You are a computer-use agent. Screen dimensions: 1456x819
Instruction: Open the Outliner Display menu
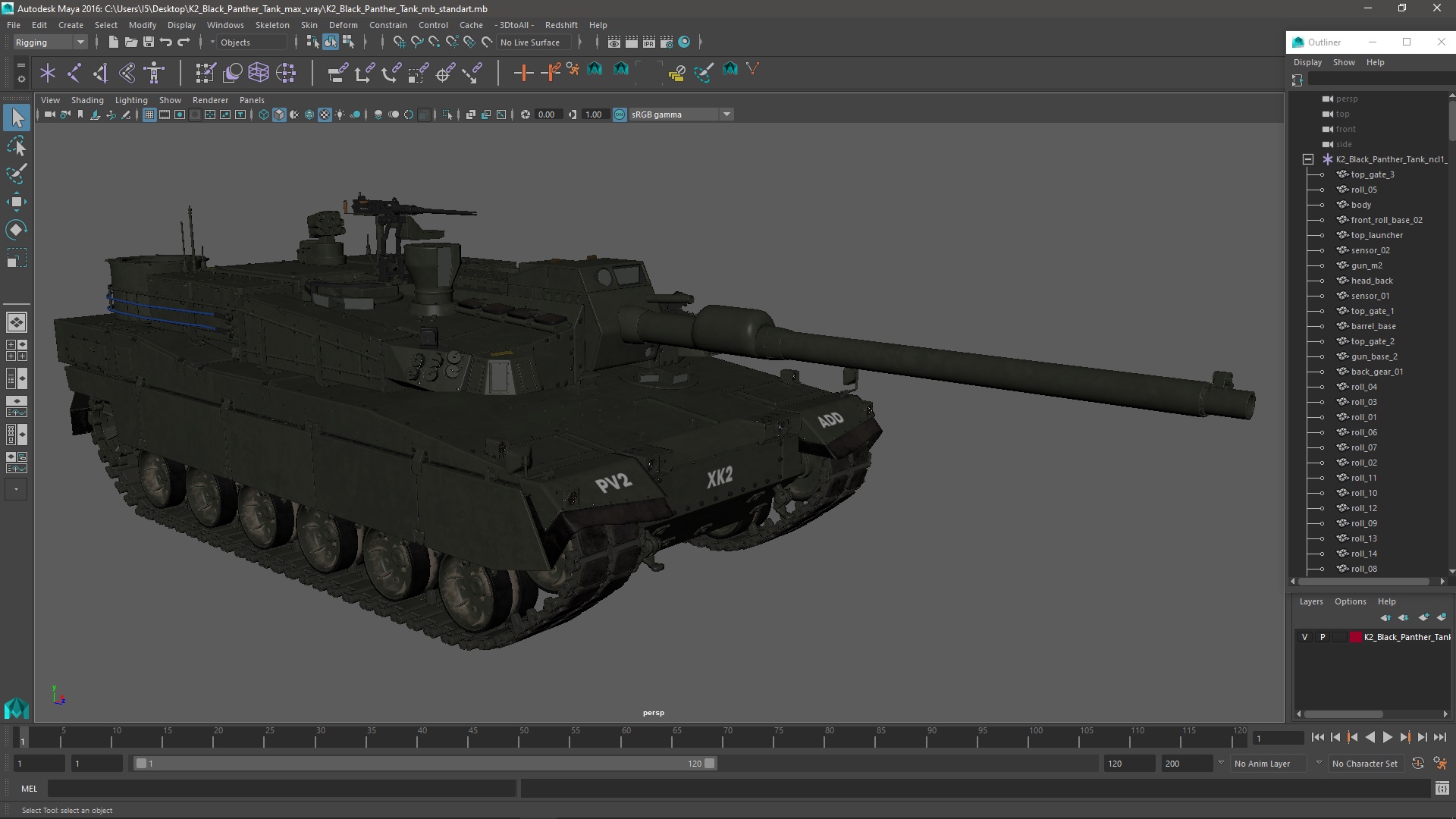tap(1307, 62)
